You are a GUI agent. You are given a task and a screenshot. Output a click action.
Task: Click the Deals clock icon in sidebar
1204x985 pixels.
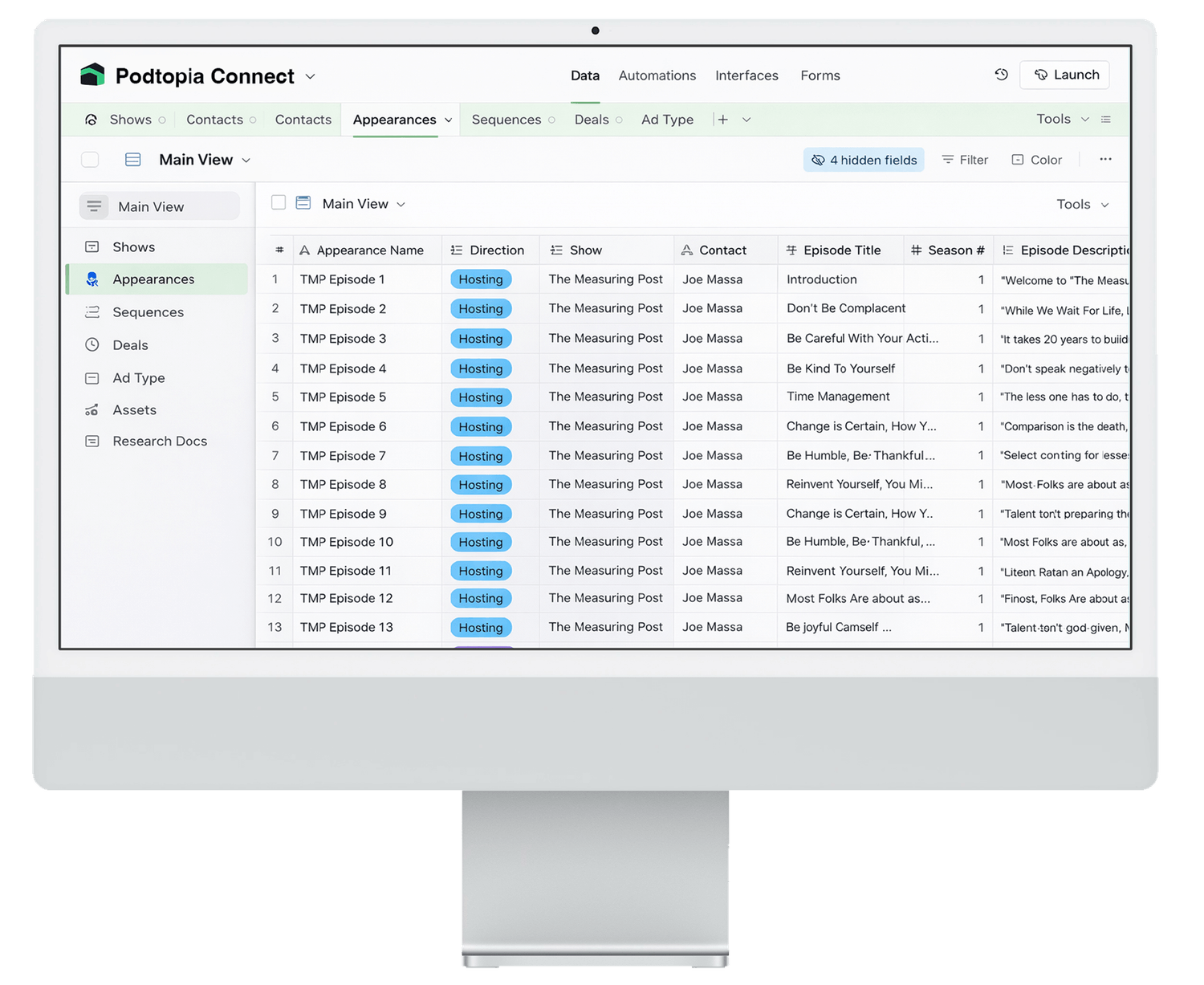click(92, 345)
